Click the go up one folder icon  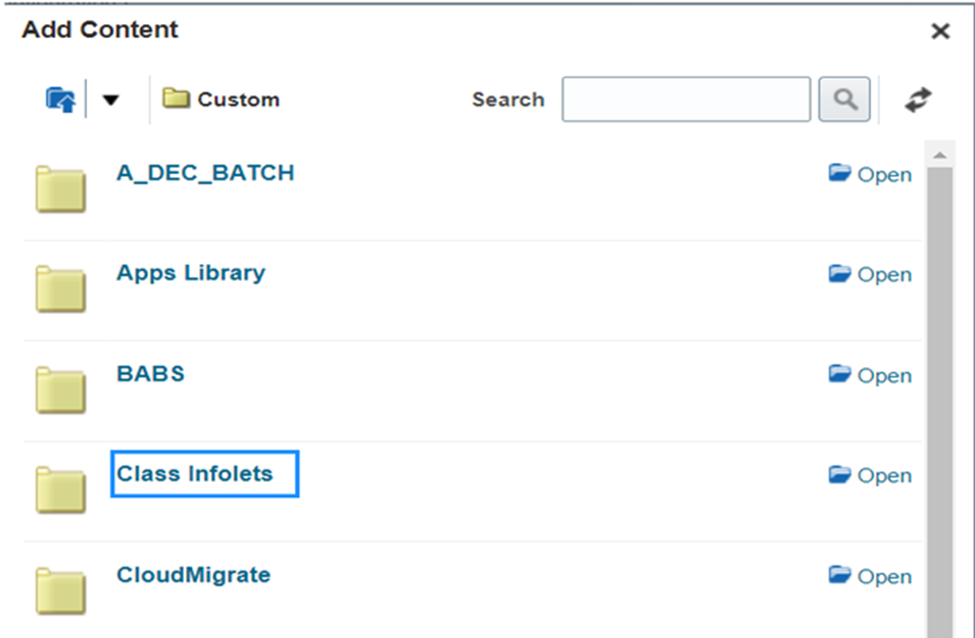click(x=60, y=99)
